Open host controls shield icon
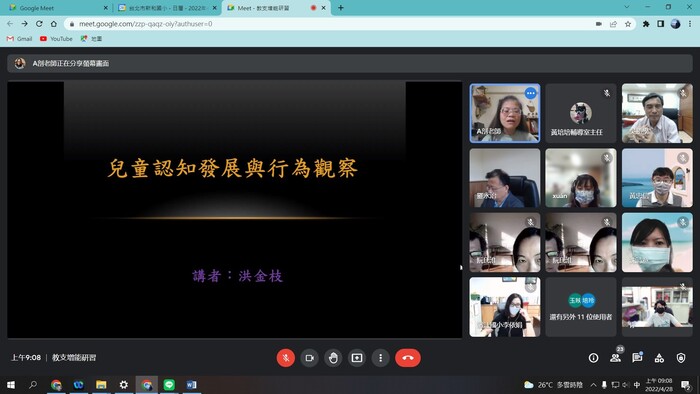 coord(681,358)
